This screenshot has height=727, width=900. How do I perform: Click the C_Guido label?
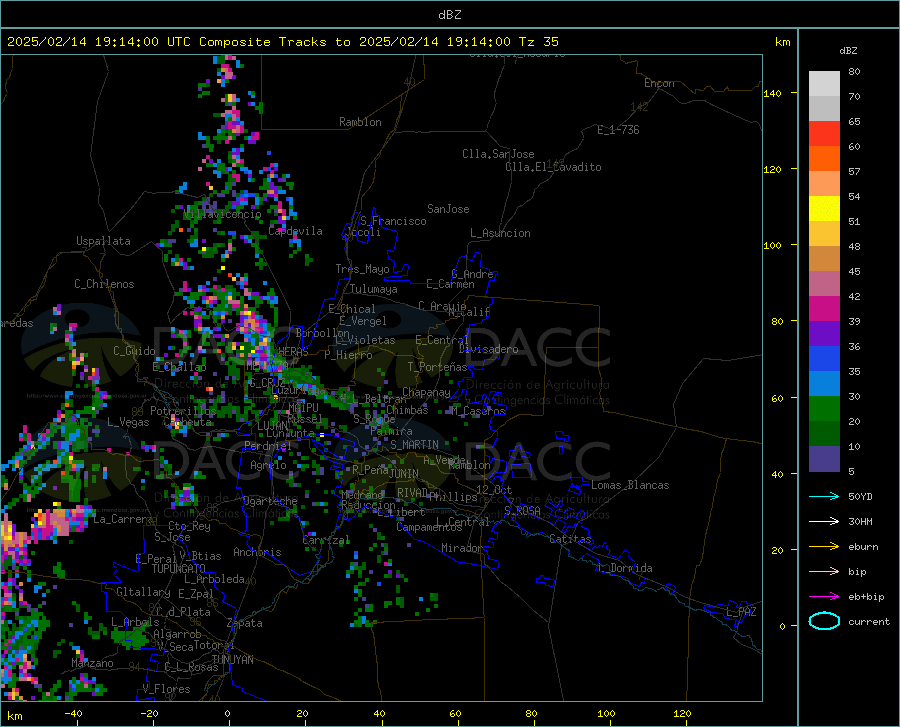click(x=134, y=351)
